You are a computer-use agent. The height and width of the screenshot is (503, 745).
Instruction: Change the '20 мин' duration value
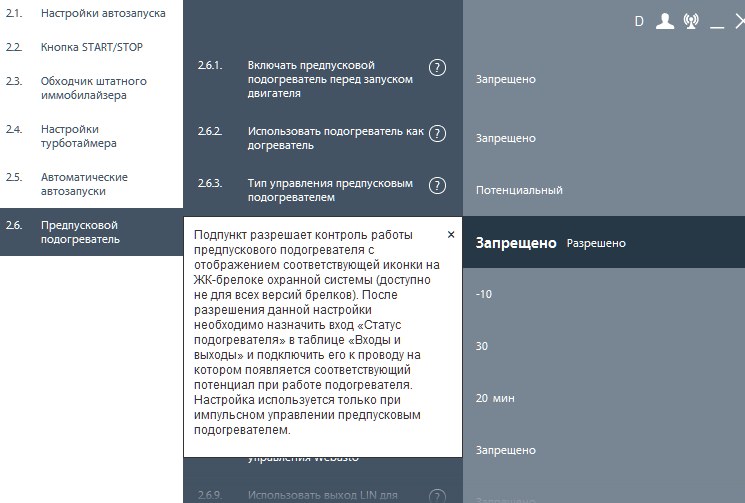pyautogui.click(x=495, y=398)
